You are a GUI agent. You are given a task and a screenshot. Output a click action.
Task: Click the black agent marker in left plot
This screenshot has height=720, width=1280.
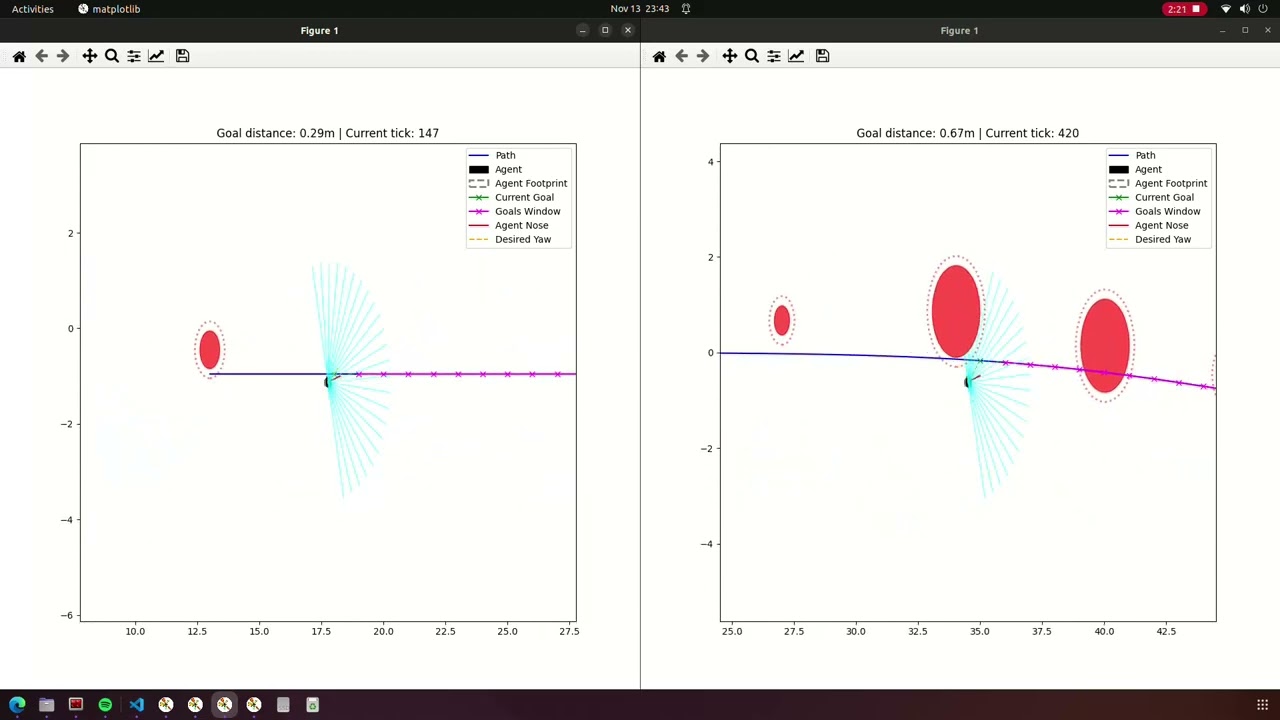(x=327, y=381)
